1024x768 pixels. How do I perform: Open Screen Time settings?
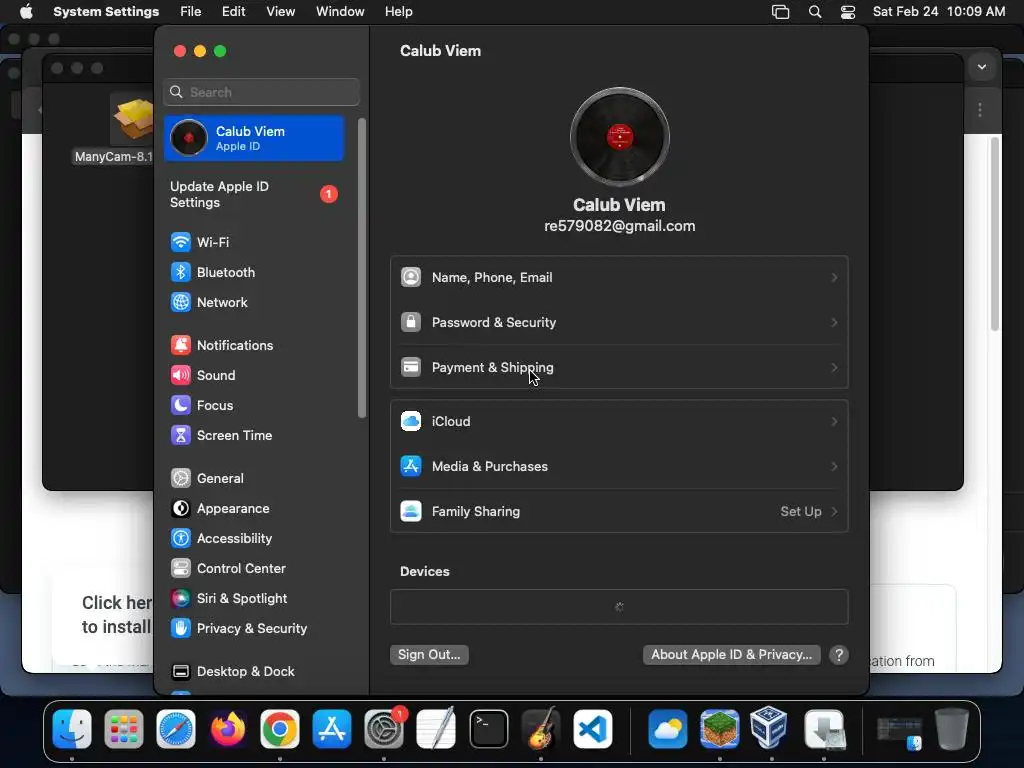[x=221, y=436]
